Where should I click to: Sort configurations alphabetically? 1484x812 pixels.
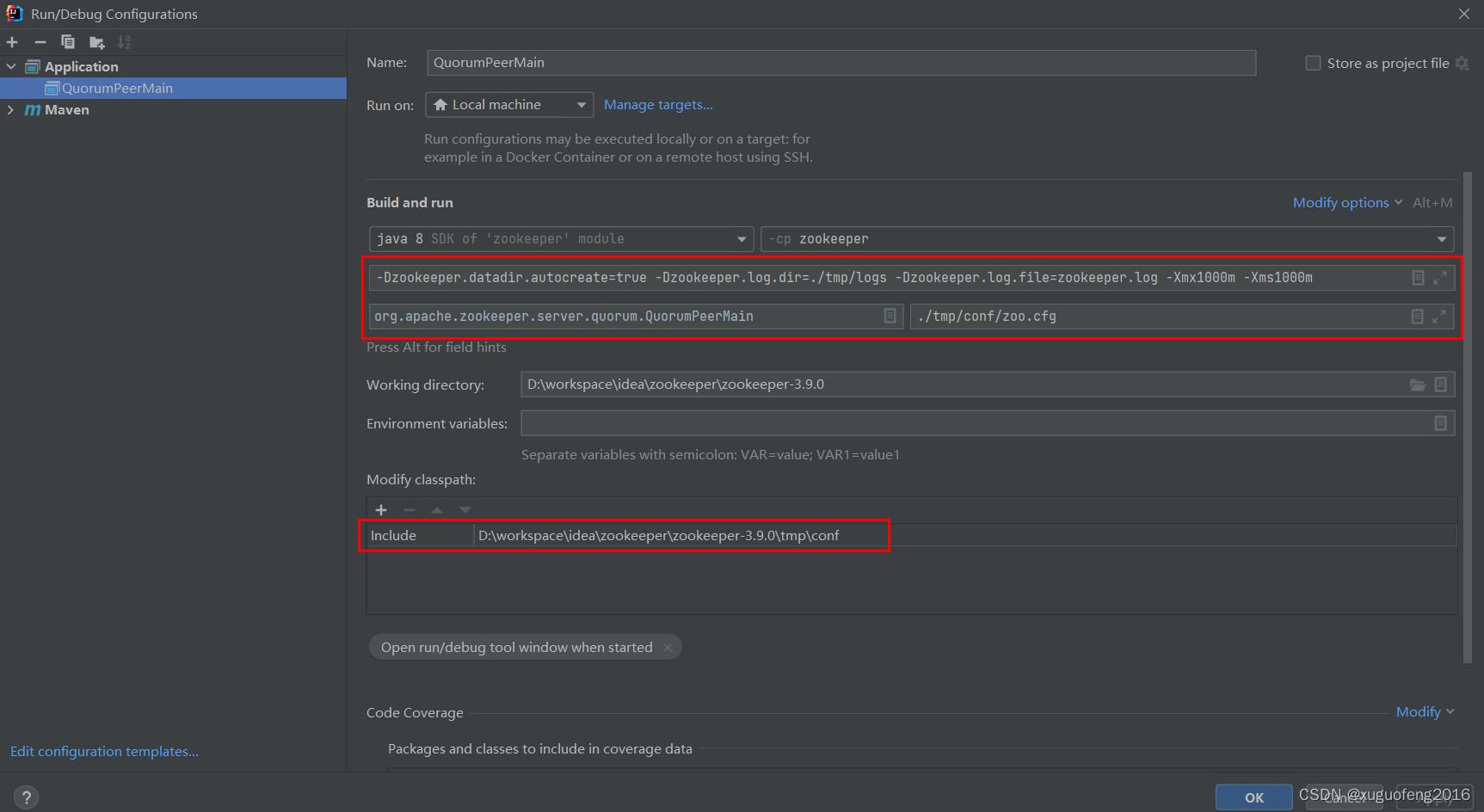pyautogui.click(x=125, y=42)
